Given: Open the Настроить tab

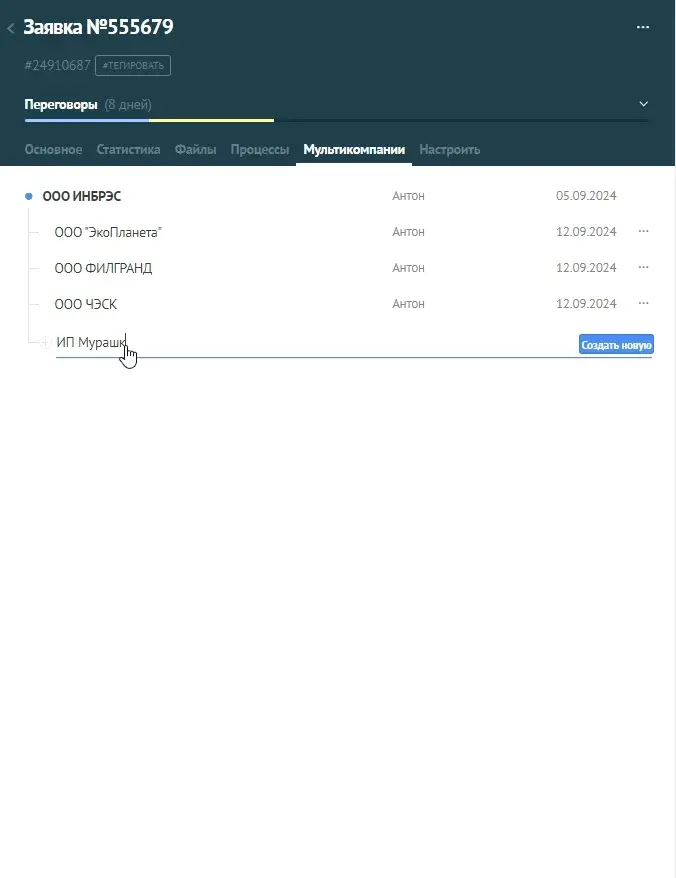Looking at the screenshot, I should pyautogui.click(x=450, y=150).
